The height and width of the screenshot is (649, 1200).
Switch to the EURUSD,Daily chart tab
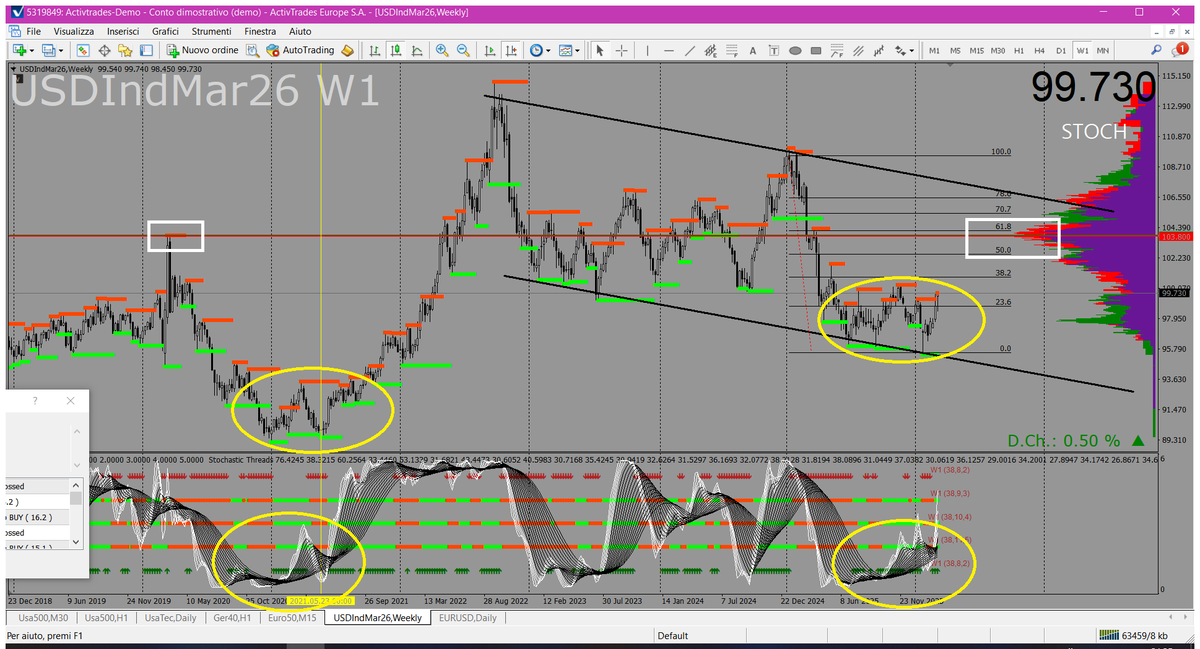467,618
